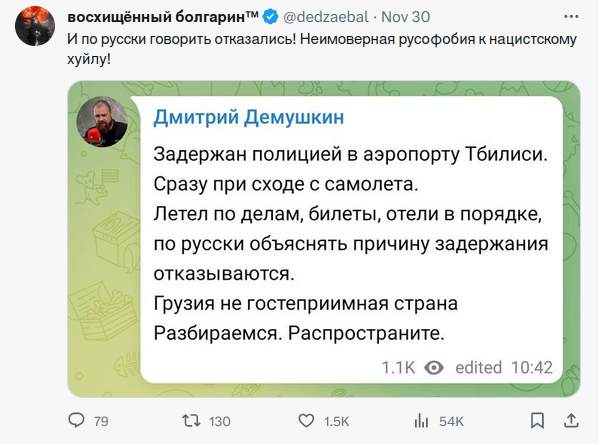Screen dimensions: 601x445
Task: Click the blue verified badge
Action: [271, 17]
